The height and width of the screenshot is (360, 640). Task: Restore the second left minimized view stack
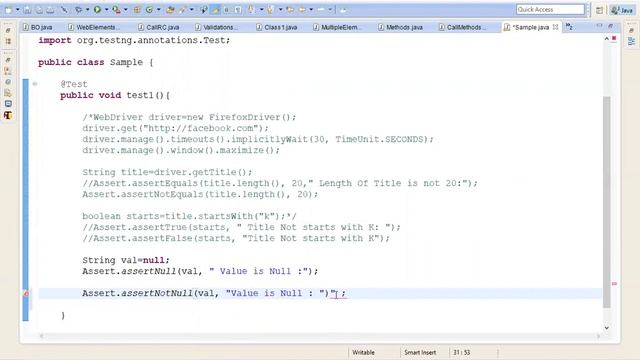pos(8,60)
